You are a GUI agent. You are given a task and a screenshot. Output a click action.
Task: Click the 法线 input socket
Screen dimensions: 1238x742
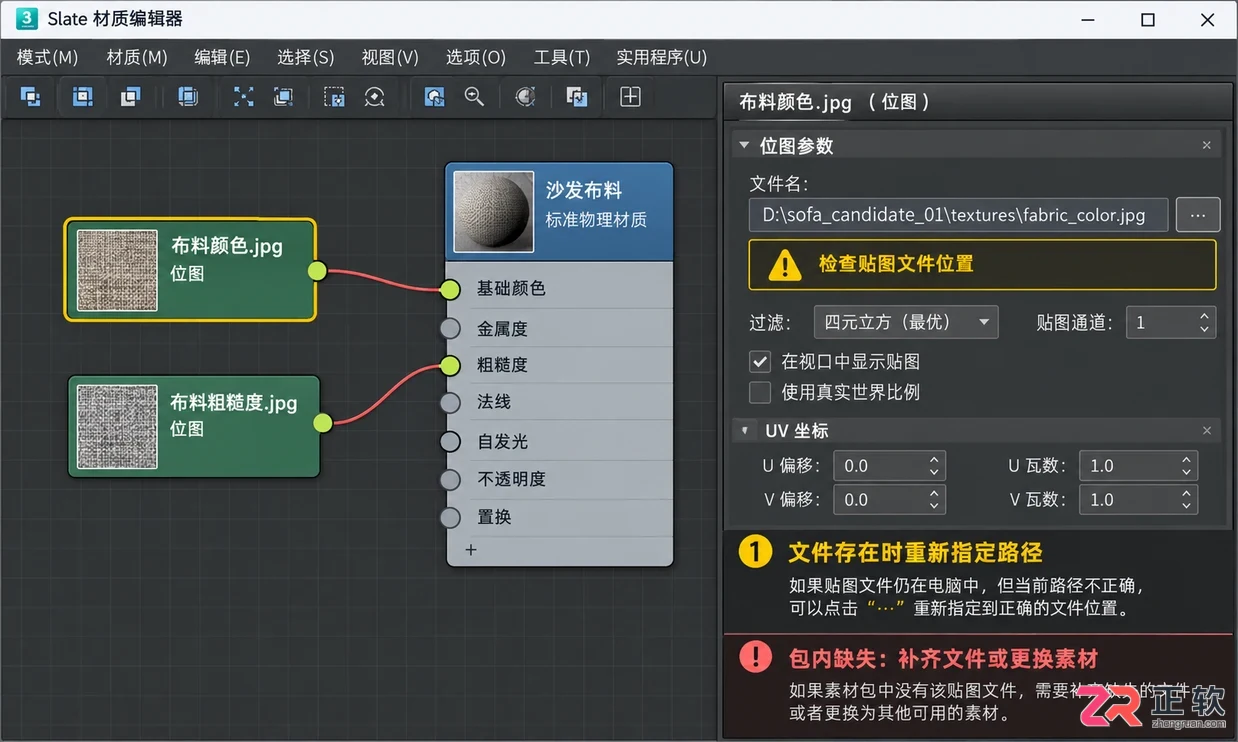click(x=450, y=402)
